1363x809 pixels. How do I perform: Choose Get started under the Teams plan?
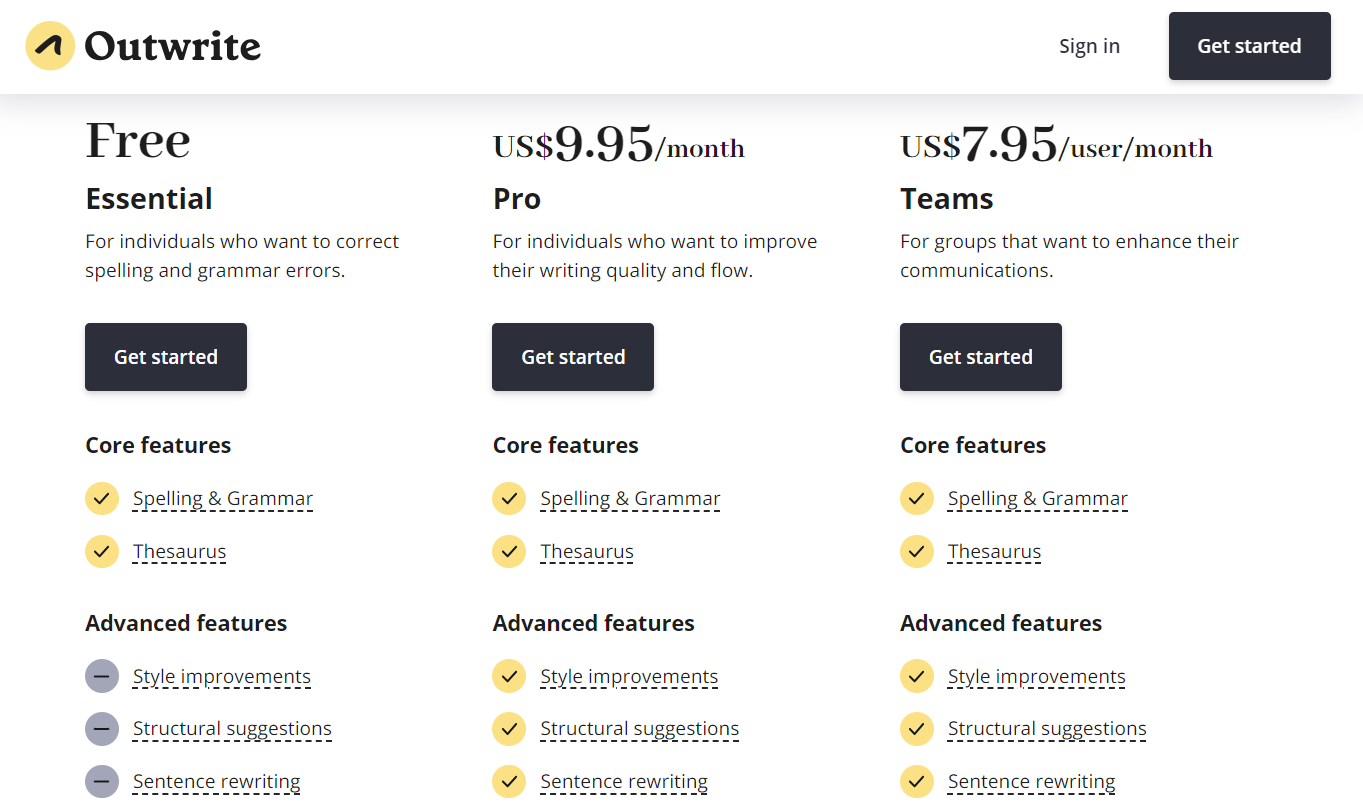tap(981, 357)
